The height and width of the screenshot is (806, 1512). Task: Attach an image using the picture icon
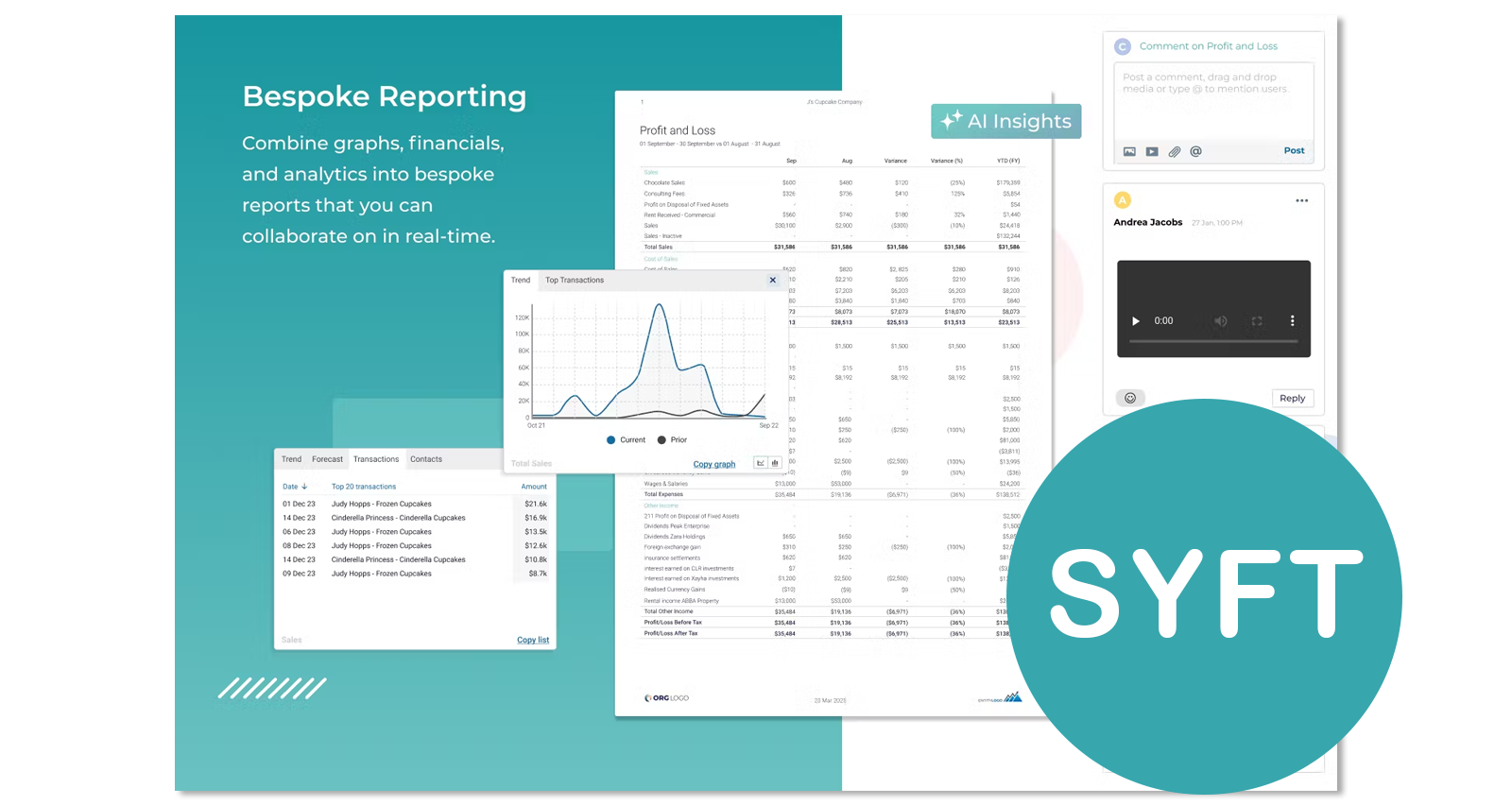(1129, 151)
